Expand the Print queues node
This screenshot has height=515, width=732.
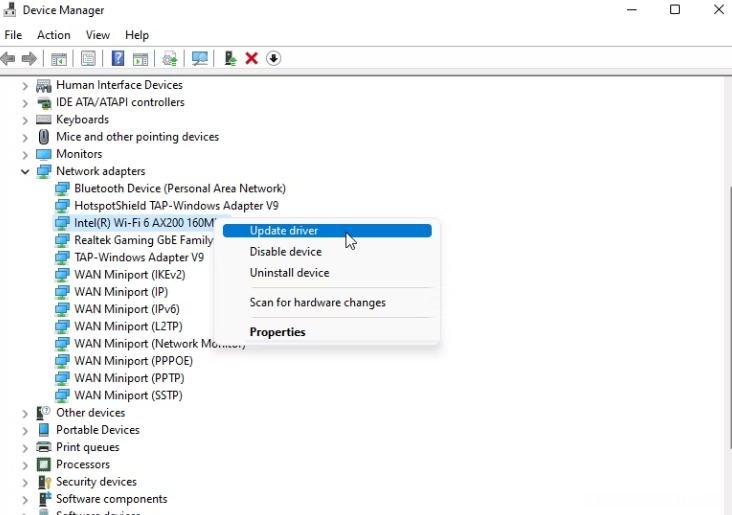[25, 448]
